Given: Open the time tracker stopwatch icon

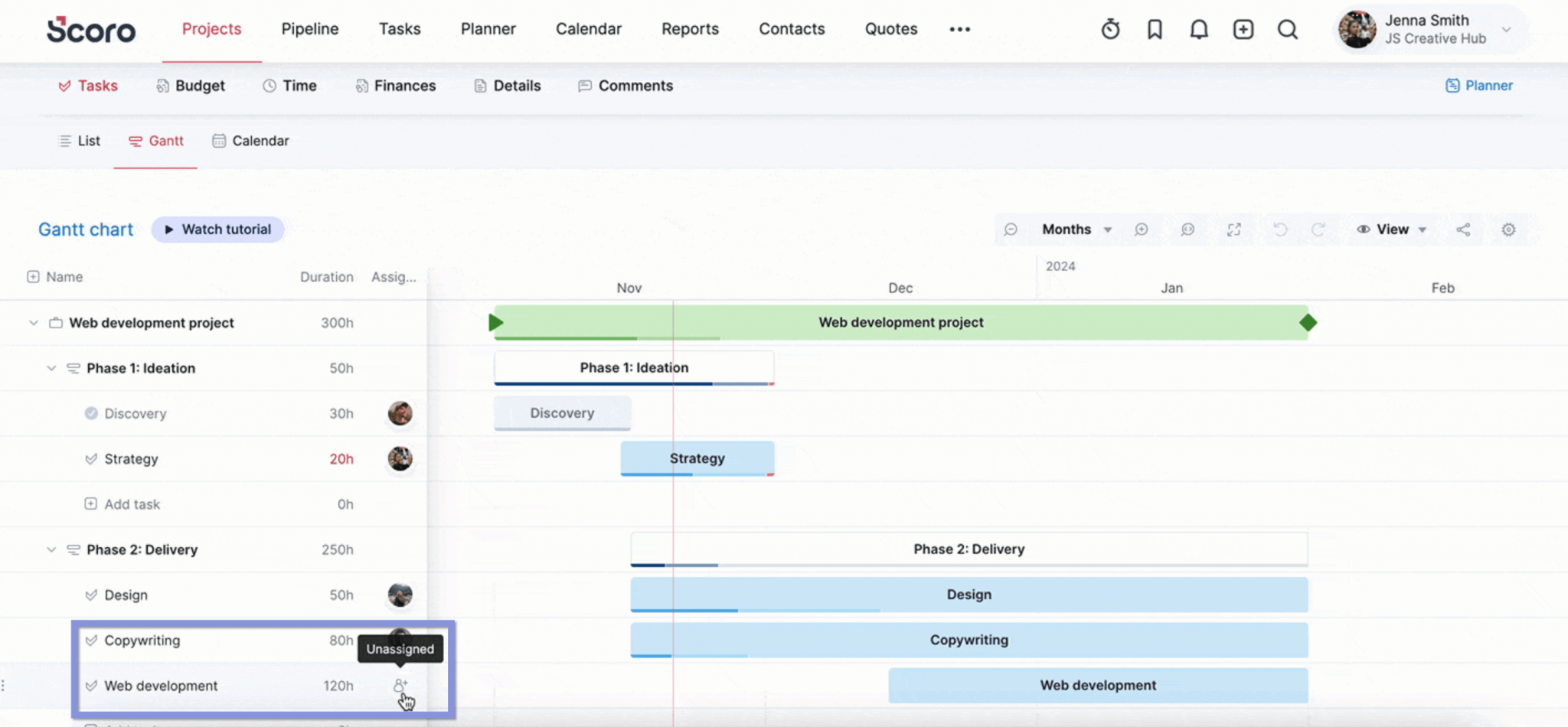Looking at the screenshot, I should (1109, 28).
